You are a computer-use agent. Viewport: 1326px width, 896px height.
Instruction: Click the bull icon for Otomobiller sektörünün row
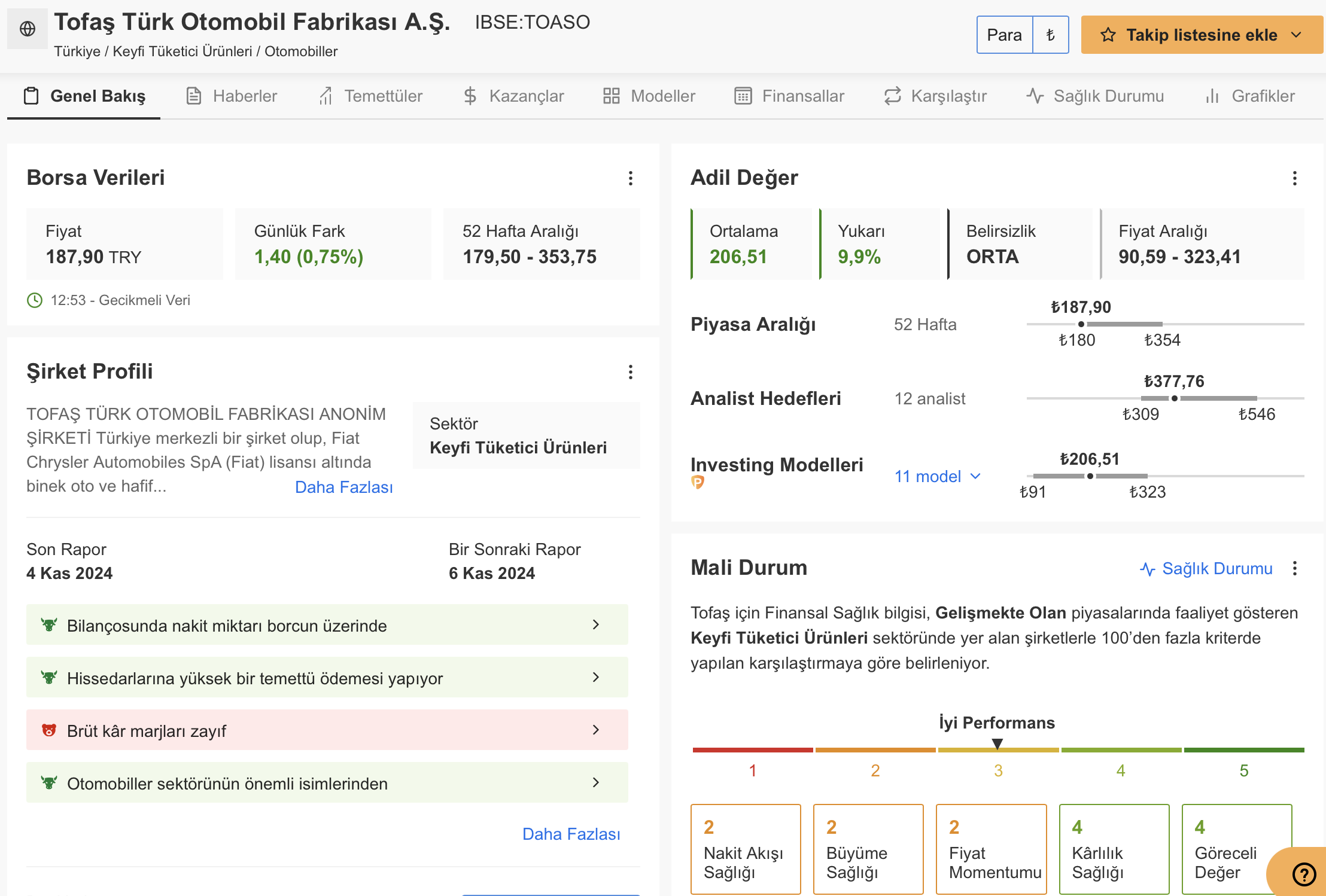click(49, 783)
